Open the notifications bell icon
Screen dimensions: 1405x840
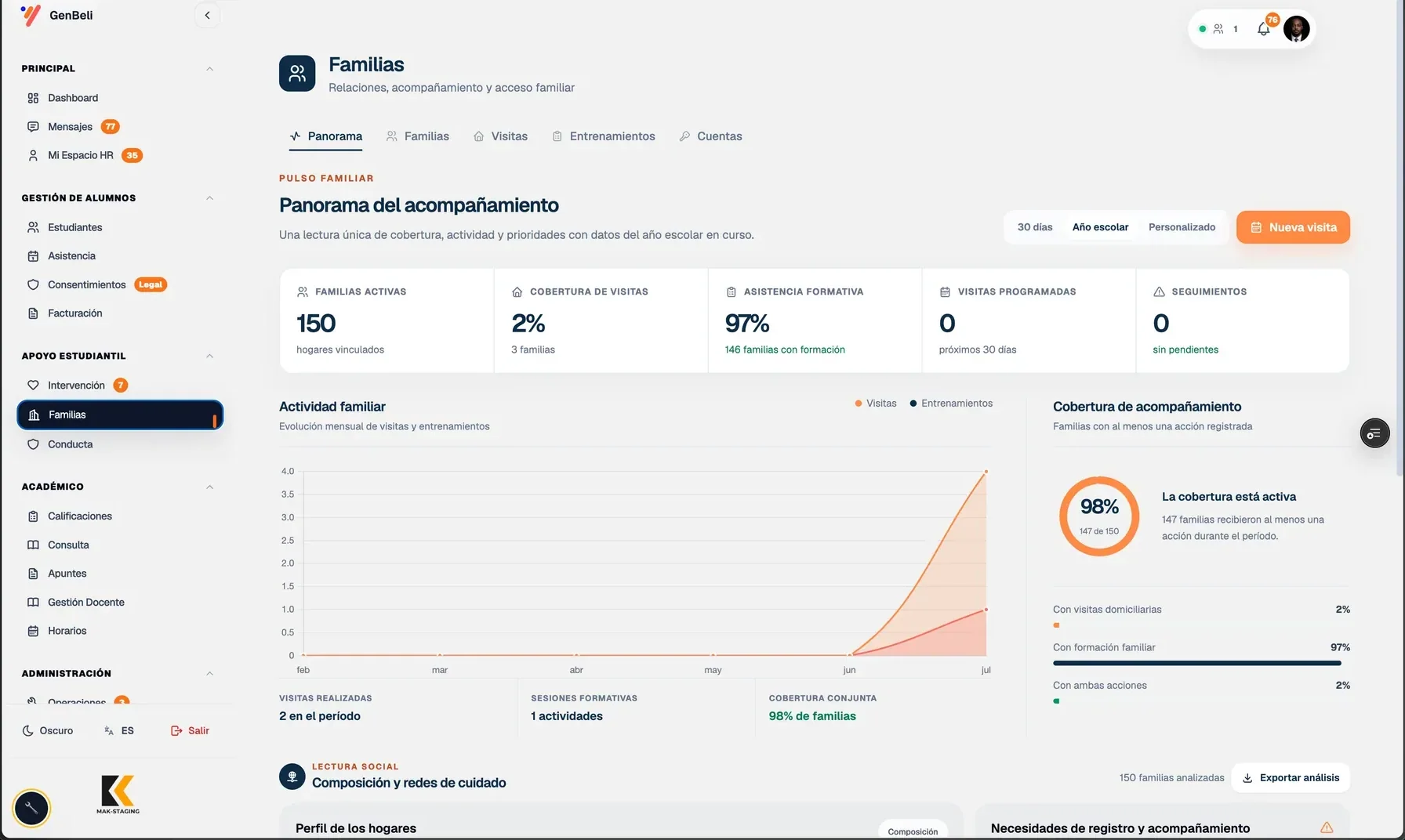(x=1263, y=29)
